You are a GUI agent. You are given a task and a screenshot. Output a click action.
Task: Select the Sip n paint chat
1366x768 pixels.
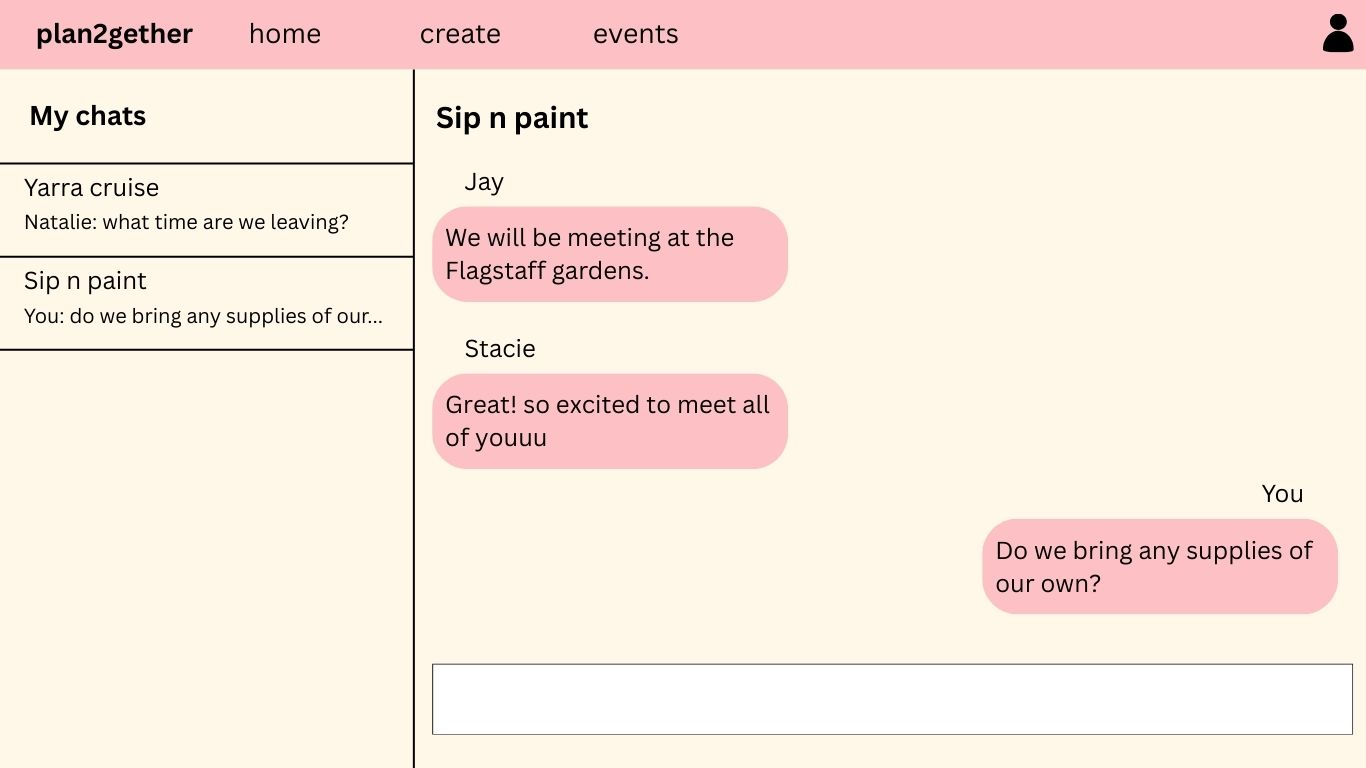click(x=207, y=303)
